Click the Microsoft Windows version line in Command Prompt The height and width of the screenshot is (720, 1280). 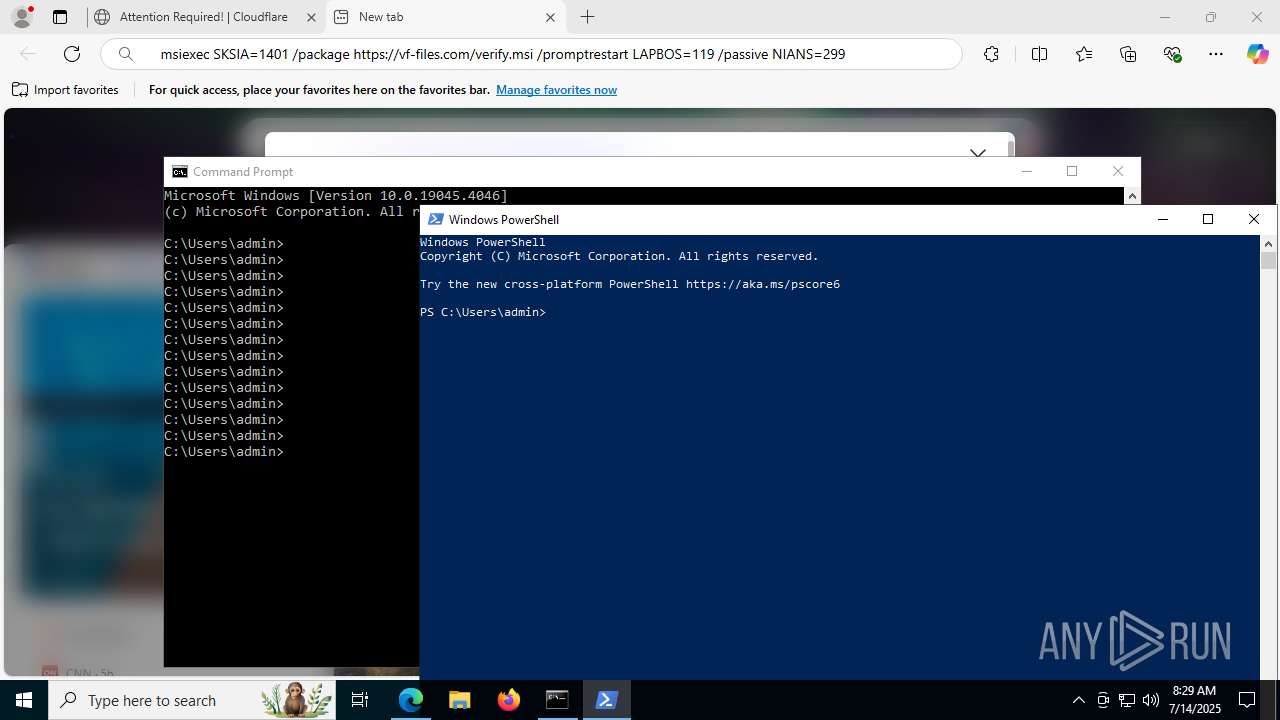[x=336, y=196]
